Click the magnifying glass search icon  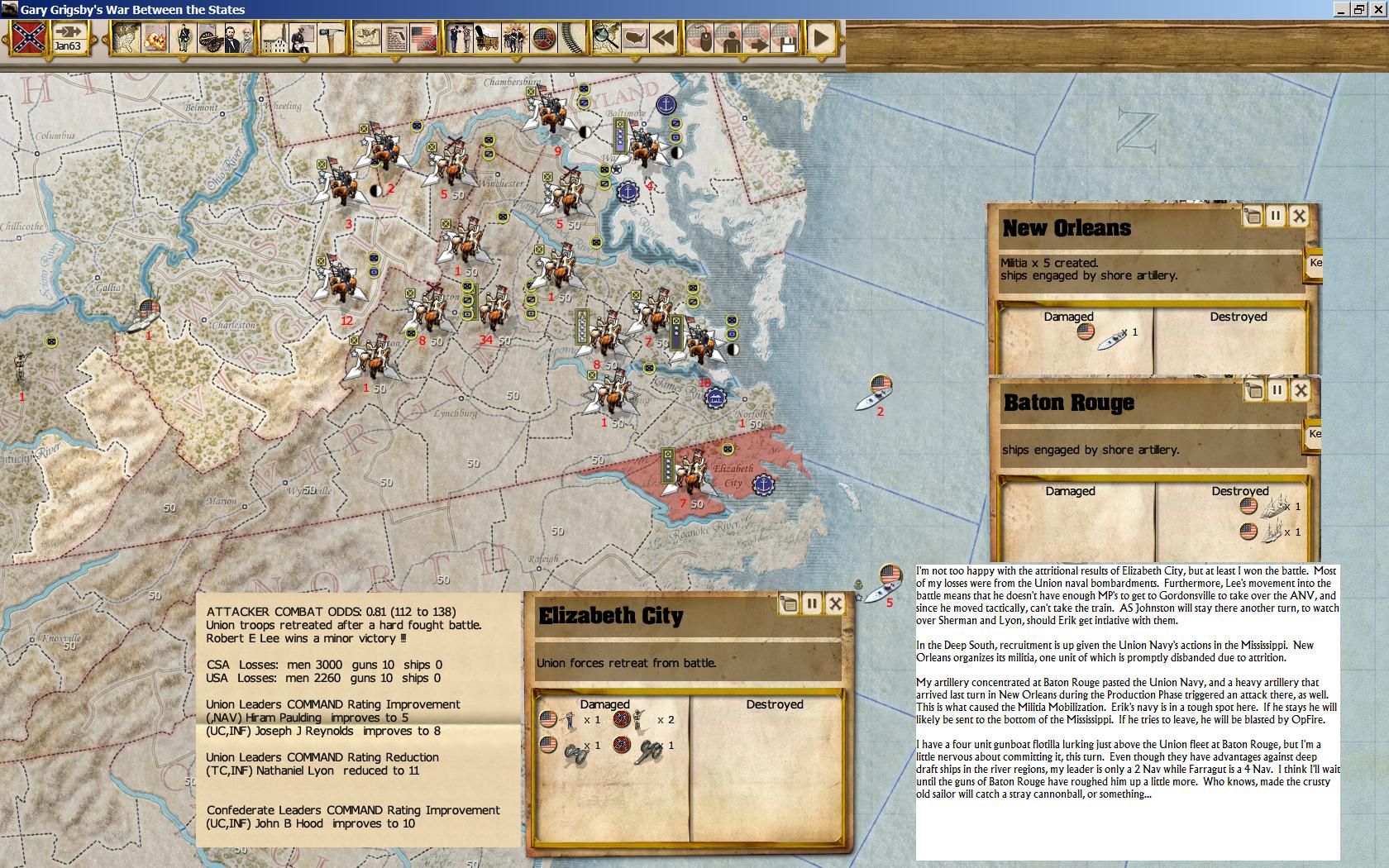coord(606,38)
